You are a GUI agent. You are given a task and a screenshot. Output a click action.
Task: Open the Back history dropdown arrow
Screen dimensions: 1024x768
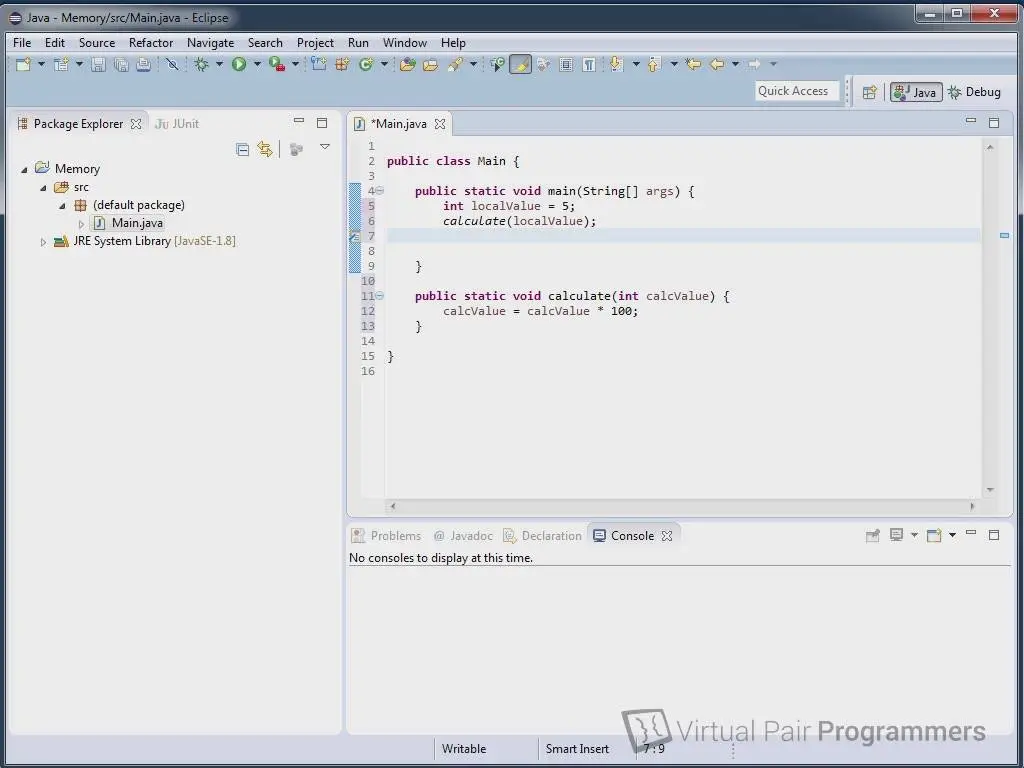735,64
